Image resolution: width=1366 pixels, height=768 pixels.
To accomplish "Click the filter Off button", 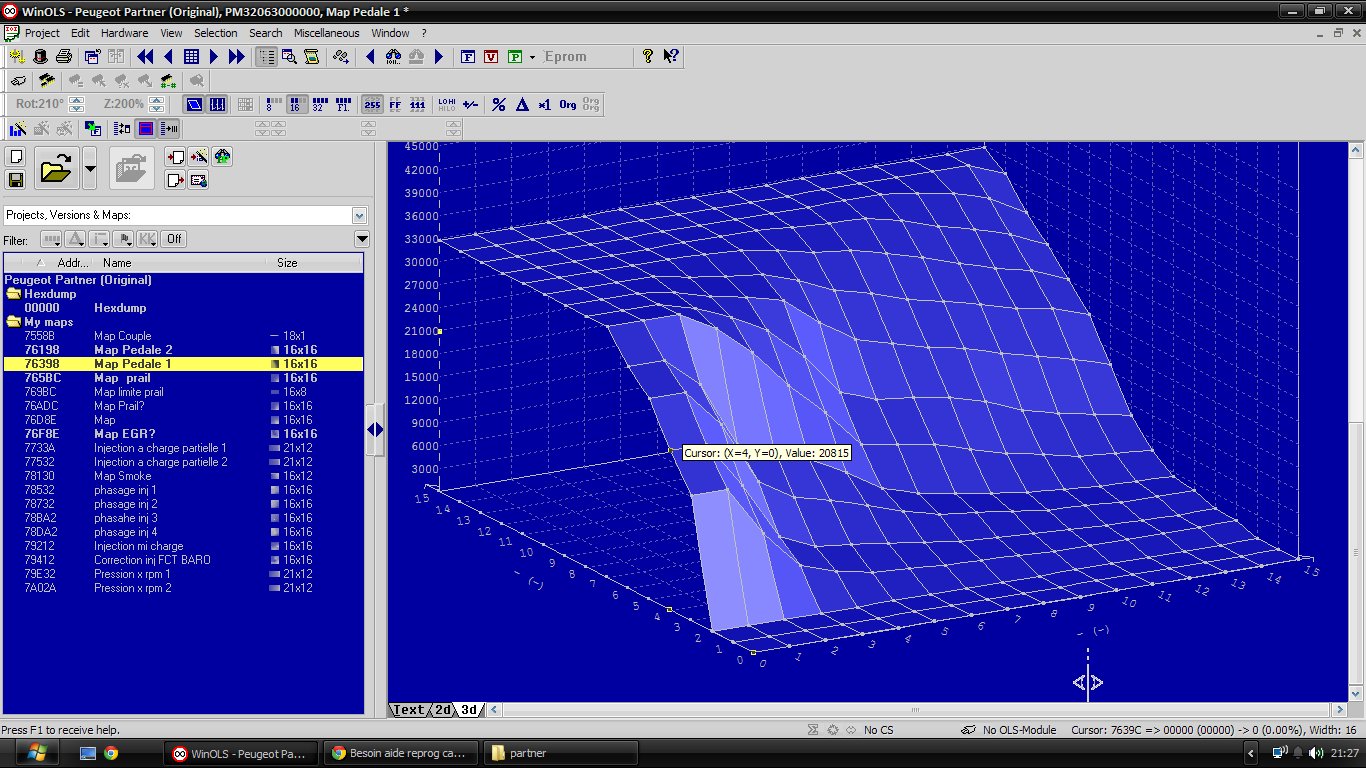I will click(174, 239).
